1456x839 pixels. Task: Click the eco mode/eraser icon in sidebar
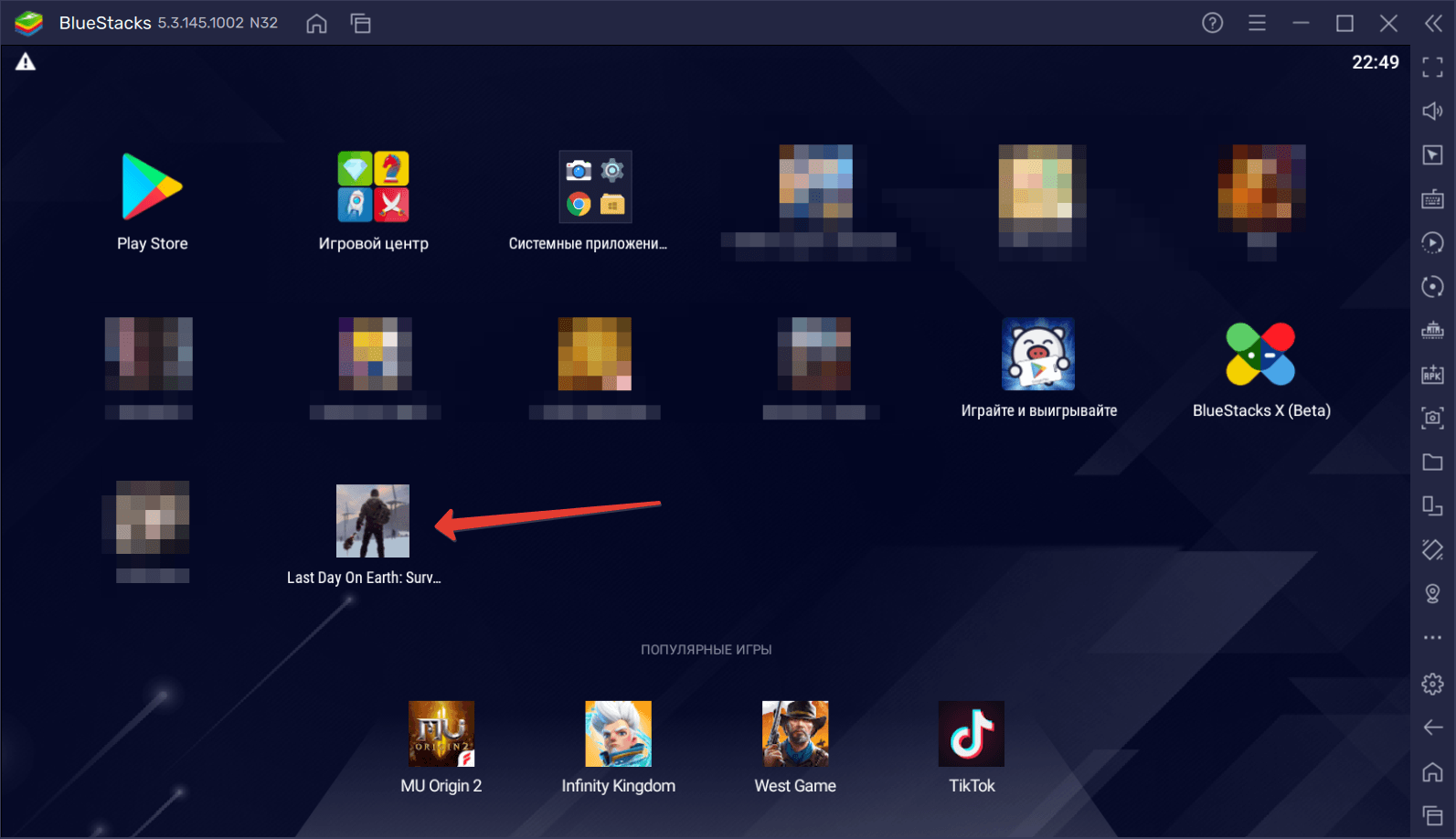pos(1433,550)
